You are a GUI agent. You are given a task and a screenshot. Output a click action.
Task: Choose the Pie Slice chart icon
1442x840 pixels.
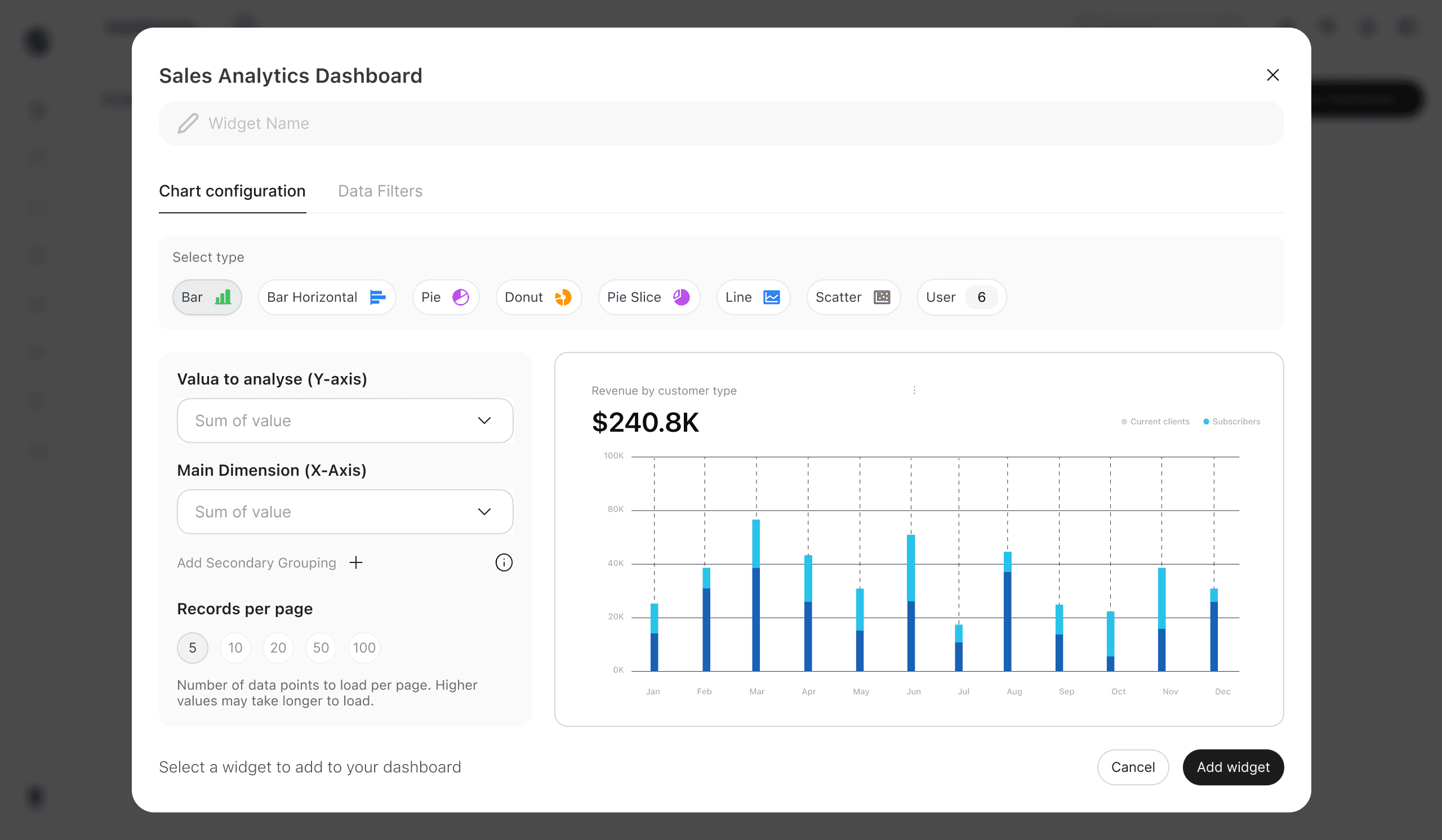pyautogui.click(x=681, y=297)
